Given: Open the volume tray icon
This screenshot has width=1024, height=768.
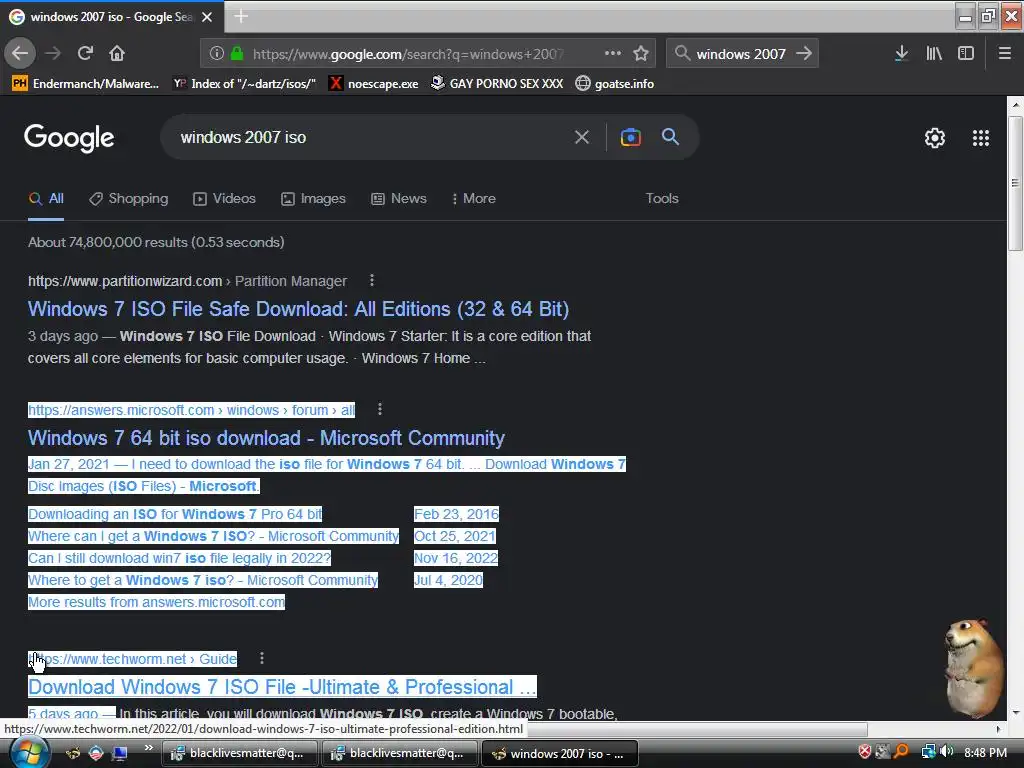Looking at the screenshot, I should pyautogui.click(x=946, y=752).
